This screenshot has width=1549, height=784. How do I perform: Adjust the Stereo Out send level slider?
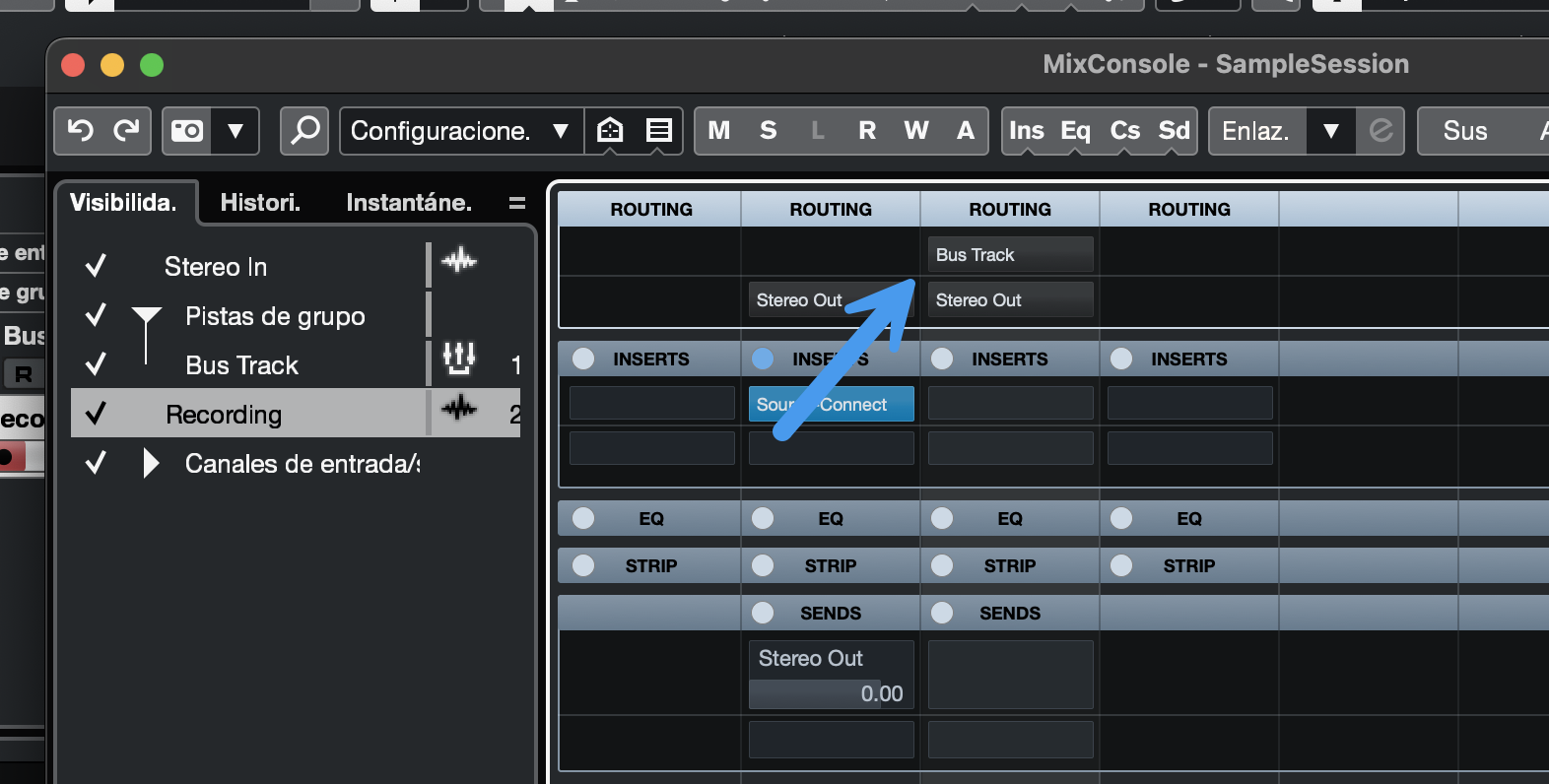click(x=830, y=694)
